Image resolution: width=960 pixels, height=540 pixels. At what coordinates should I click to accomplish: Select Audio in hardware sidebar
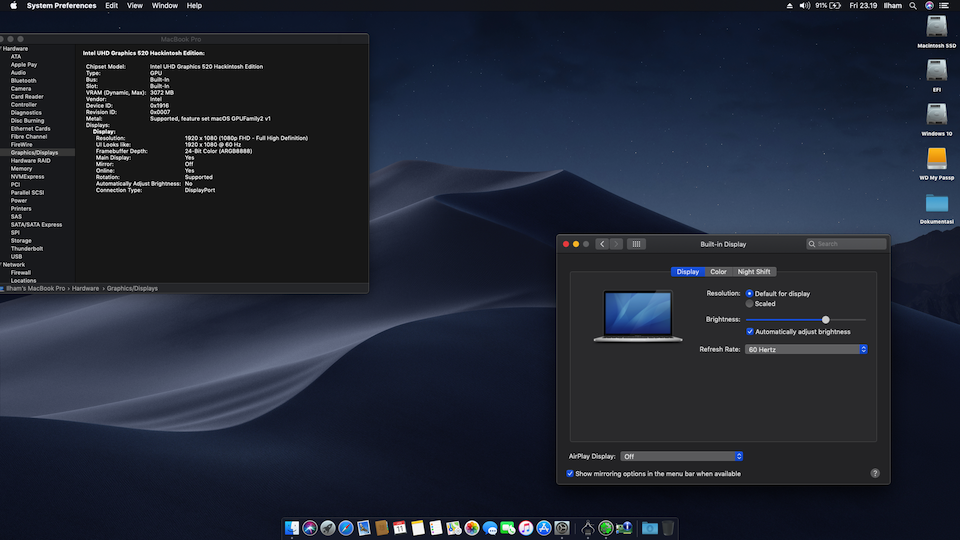(x=18, y=73)
